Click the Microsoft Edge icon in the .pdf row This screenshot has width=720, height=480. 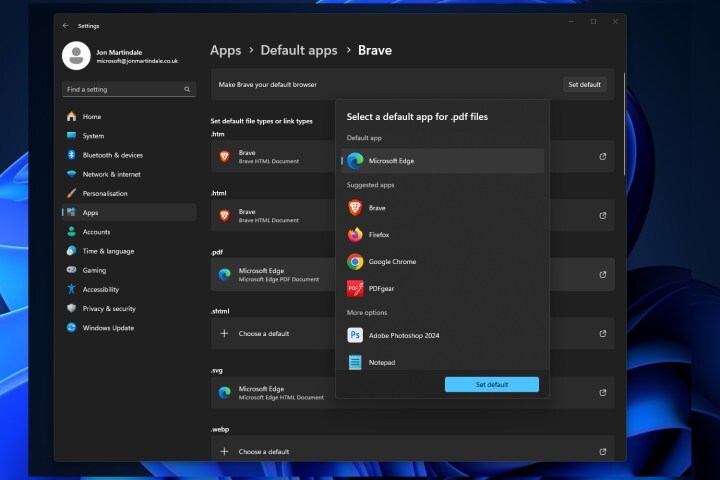coord(225,275)
